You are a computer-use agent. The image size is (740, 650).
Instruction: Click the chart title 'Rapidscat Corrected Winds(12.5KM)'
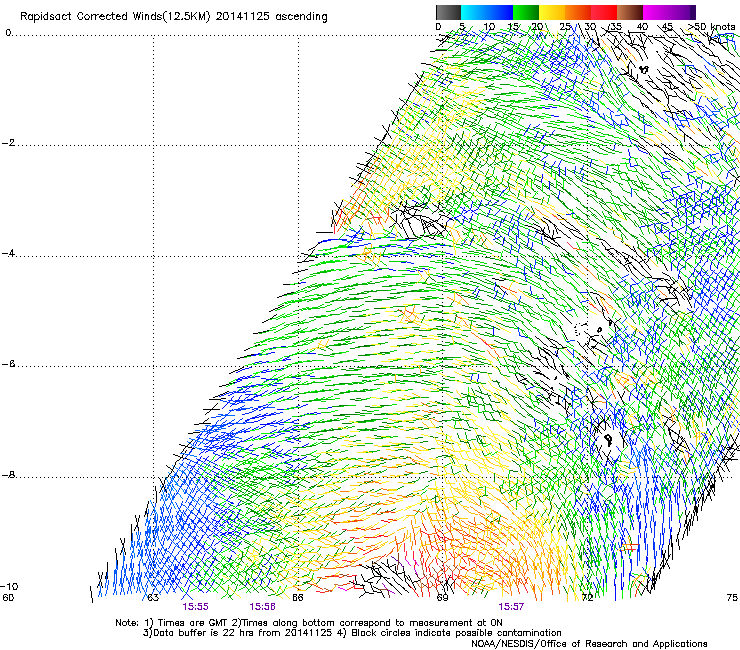point(115,17)
